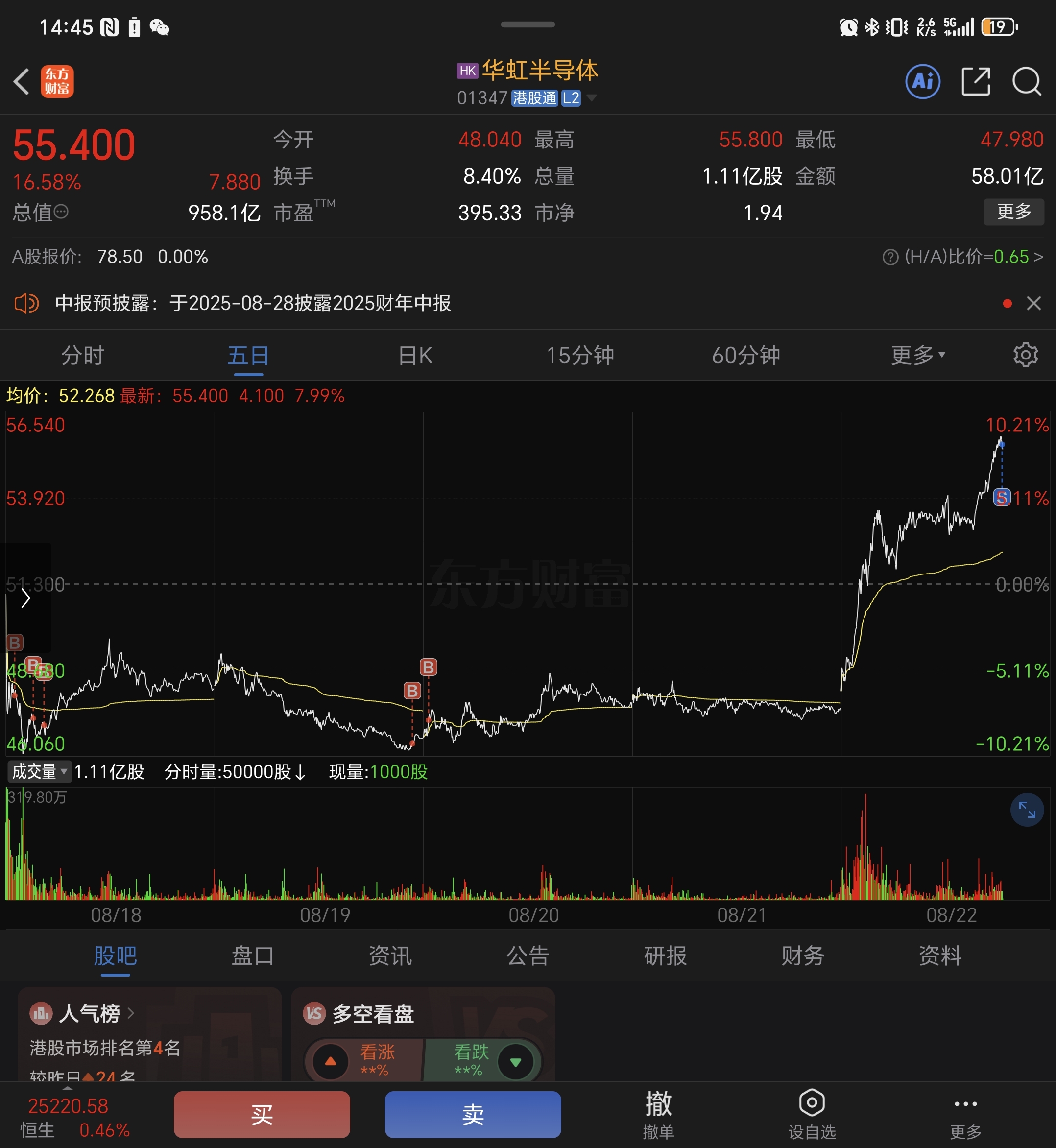Open the 资讯 tab
1056x1148 pixels.
(x=390, y=956)
